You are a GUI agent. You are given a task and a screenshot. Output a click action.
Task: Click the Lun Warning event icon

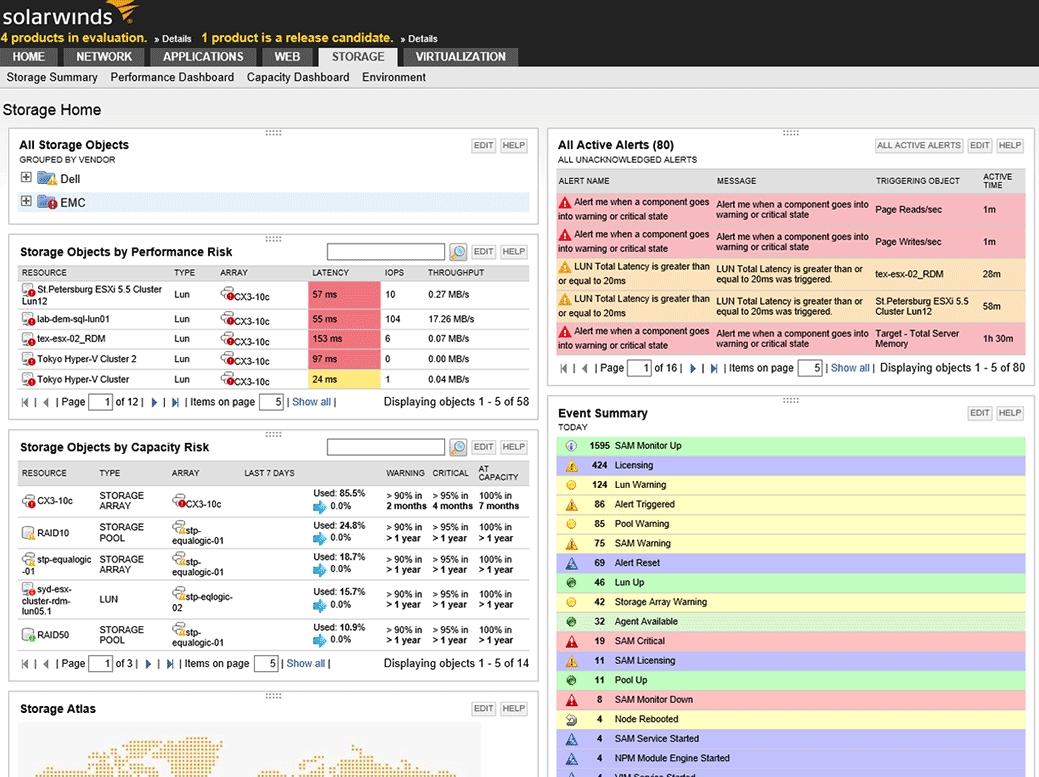click(571, 485)
